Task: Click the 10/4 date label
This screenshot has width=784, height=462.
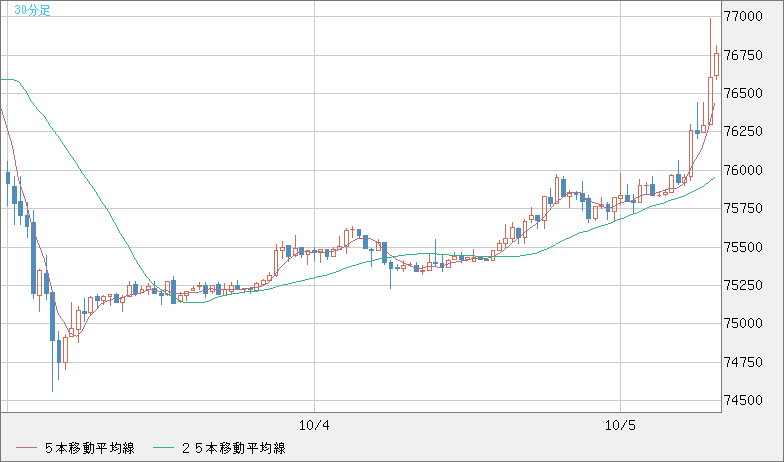Action: coord(314,426)
